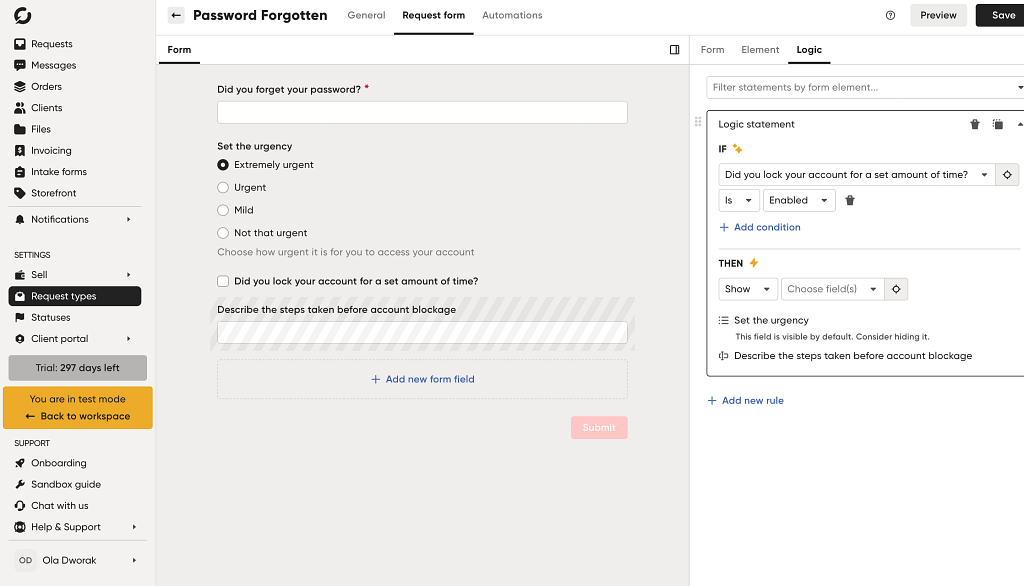Click the target icon next to IF field
1024x586 pixels.
(x=1007, y=174)
